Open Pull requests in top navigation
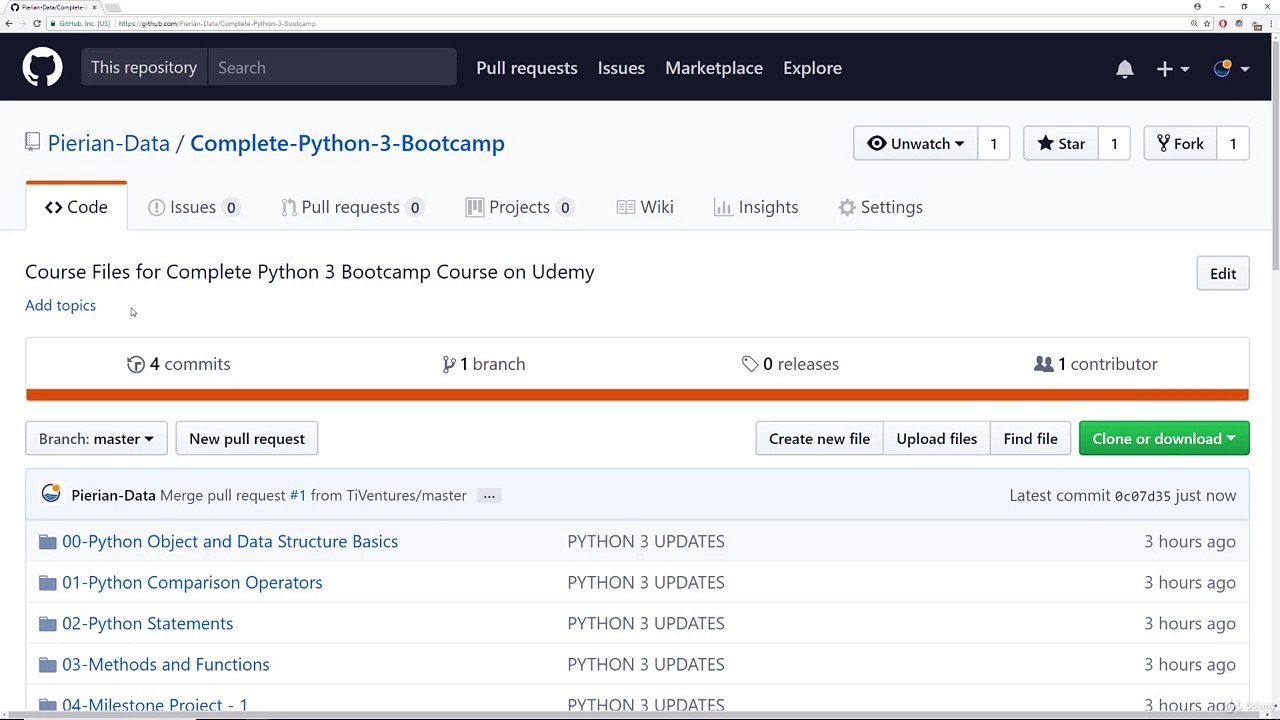Screen dimensions: 1280x720 click(527, 68)
